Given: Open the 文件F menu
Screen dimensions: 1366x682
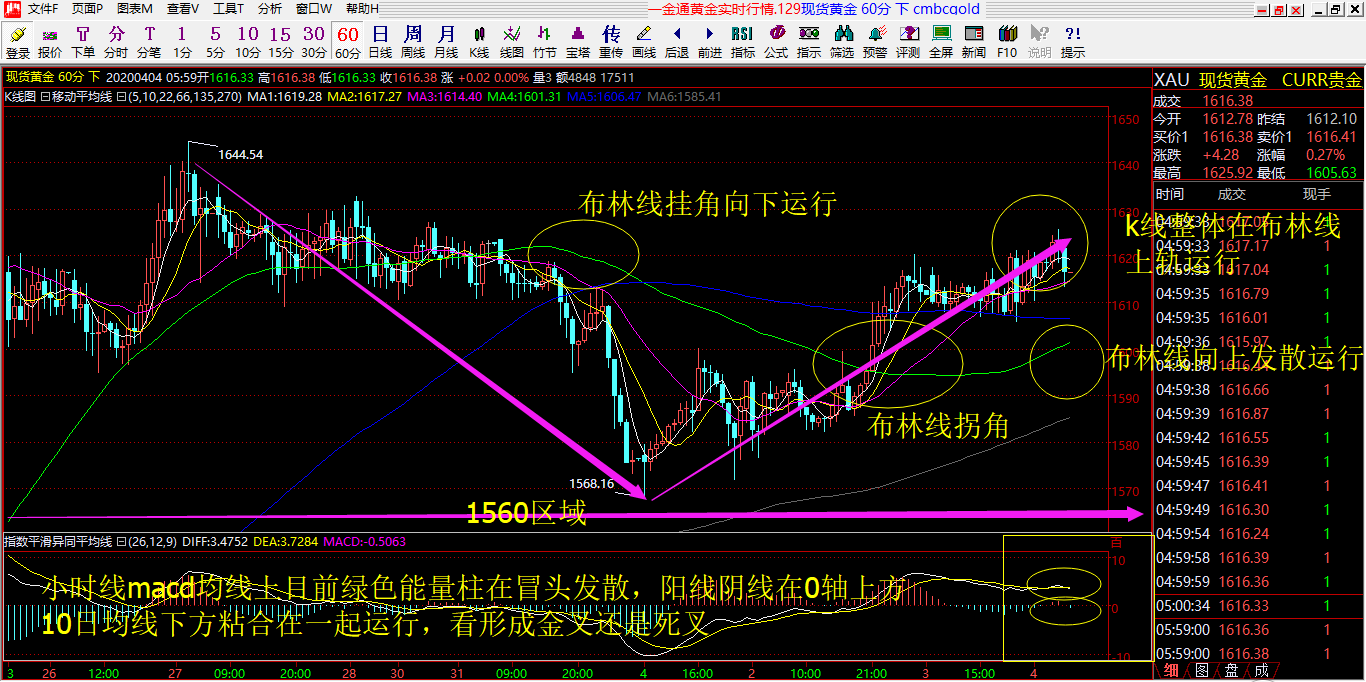Looking at the screenshot, I should click(x=43, y=9).
